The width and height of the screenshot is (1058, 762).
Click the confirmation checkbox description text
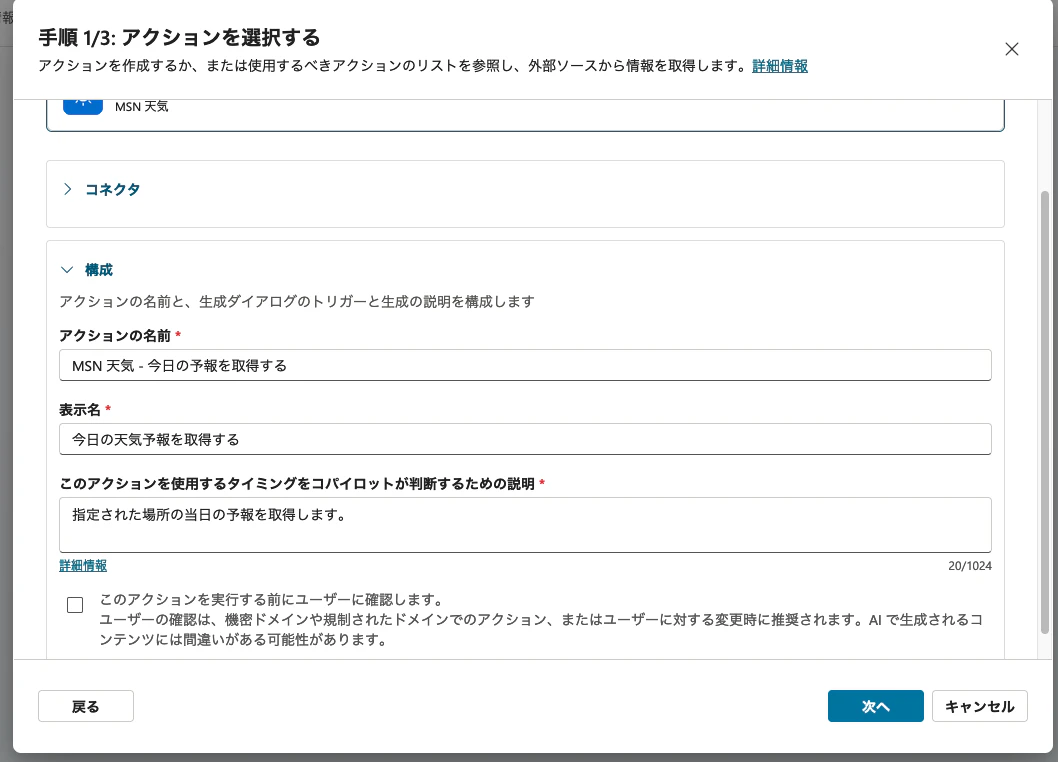(x=540, y=620)
